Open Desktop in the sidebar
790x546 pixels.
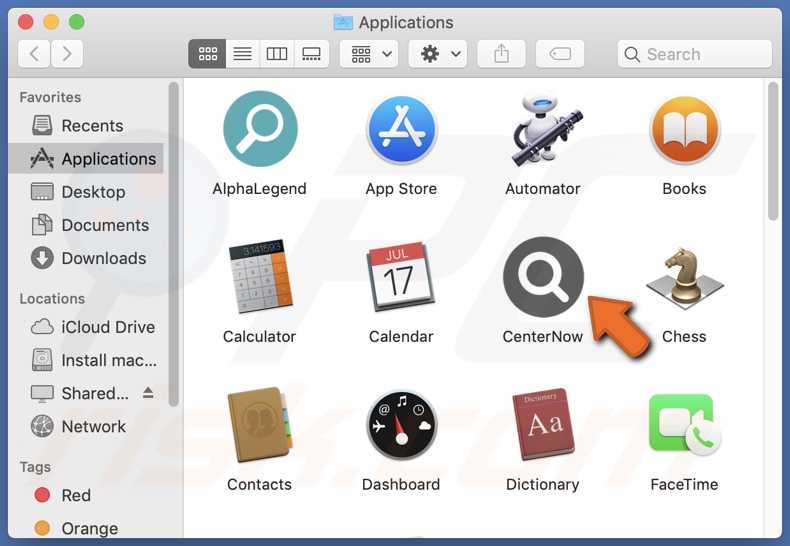point(86,192)
